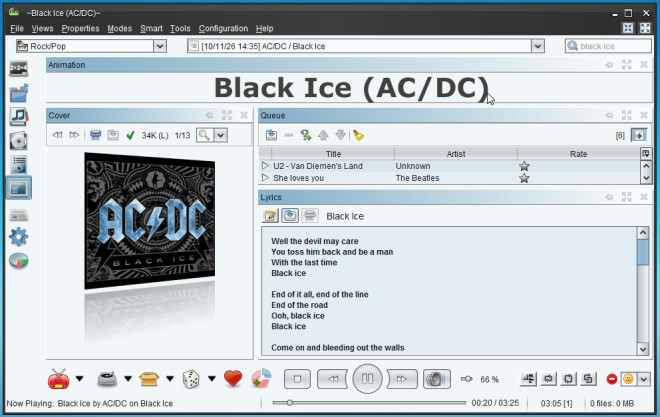This screenshot has height=417, width=660.
Task: Save the queue as playlist icon
Action: point(271,135)
